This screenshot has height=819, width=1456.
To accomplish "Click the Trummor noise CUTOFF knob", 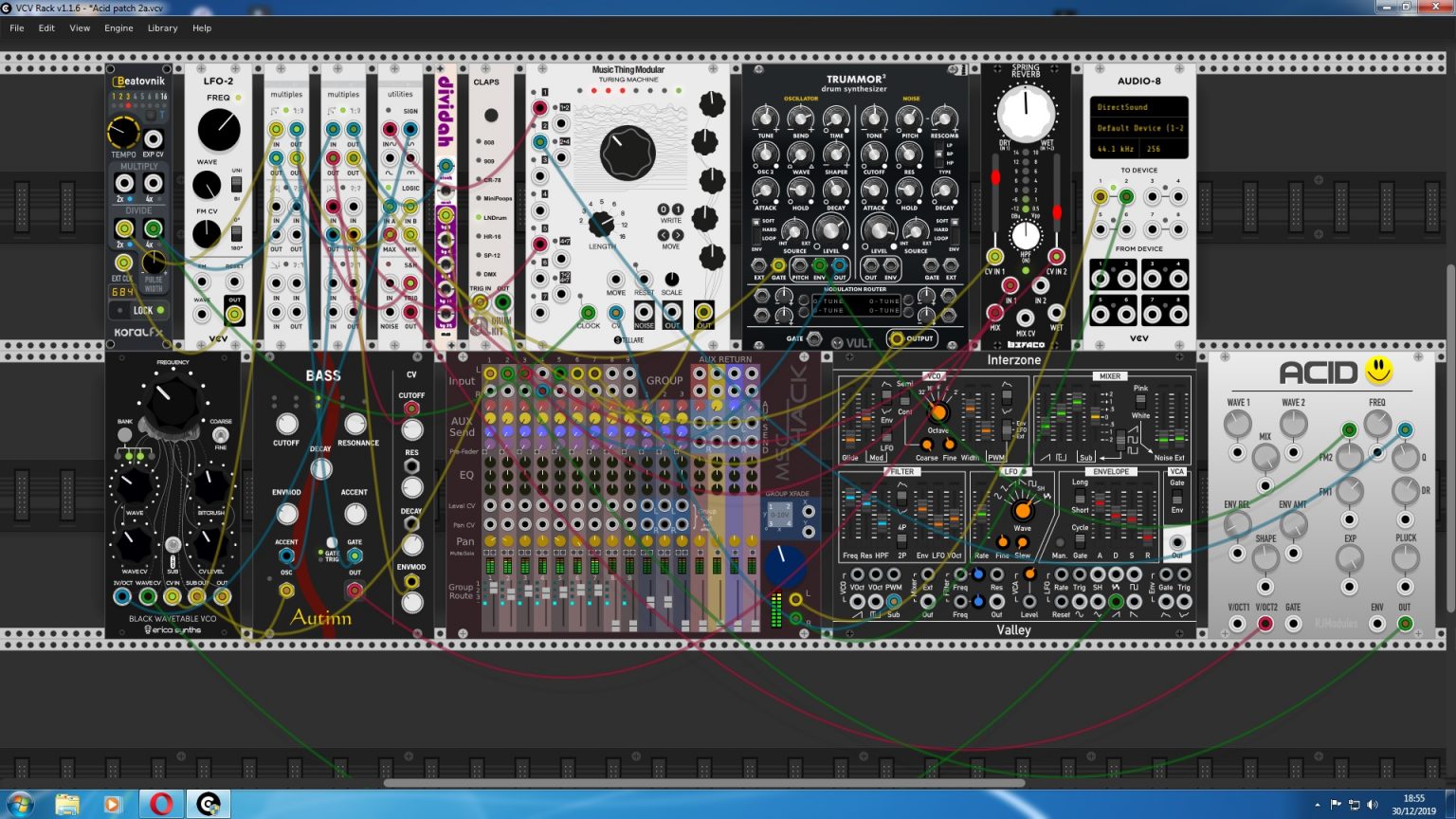I will [874, 154].
